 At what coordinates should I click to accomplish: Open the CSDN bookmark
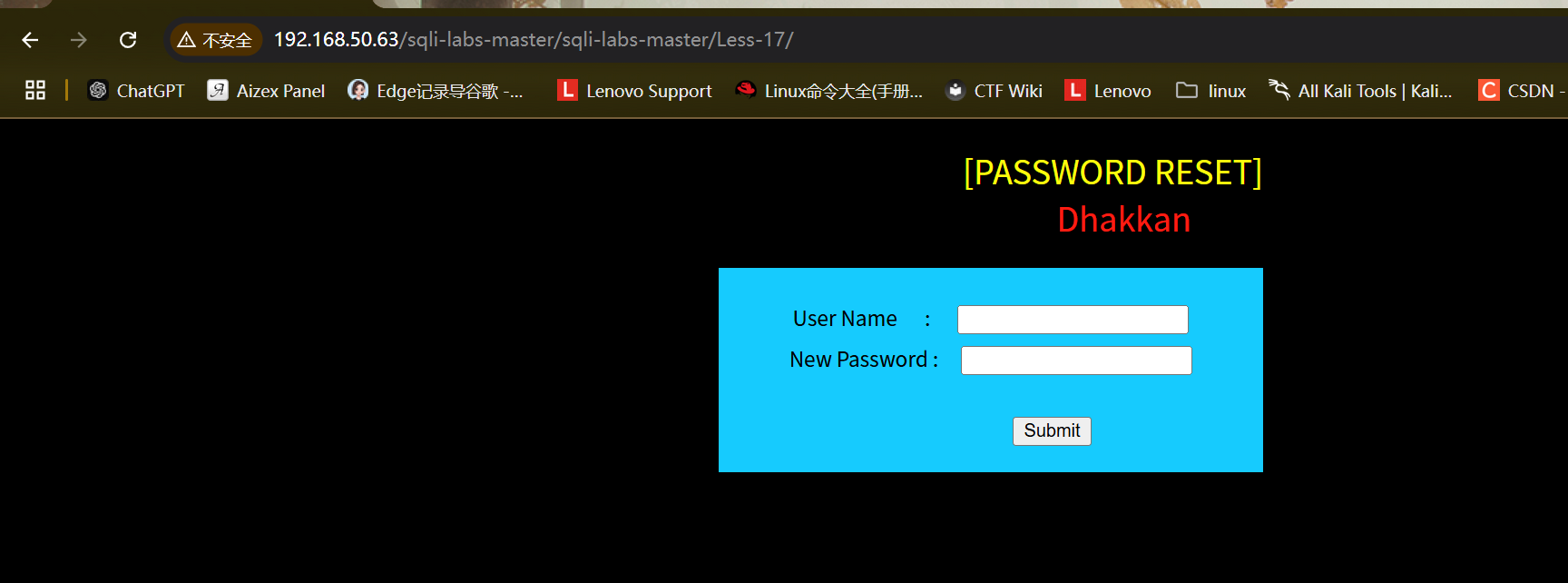coord(1522,91)
